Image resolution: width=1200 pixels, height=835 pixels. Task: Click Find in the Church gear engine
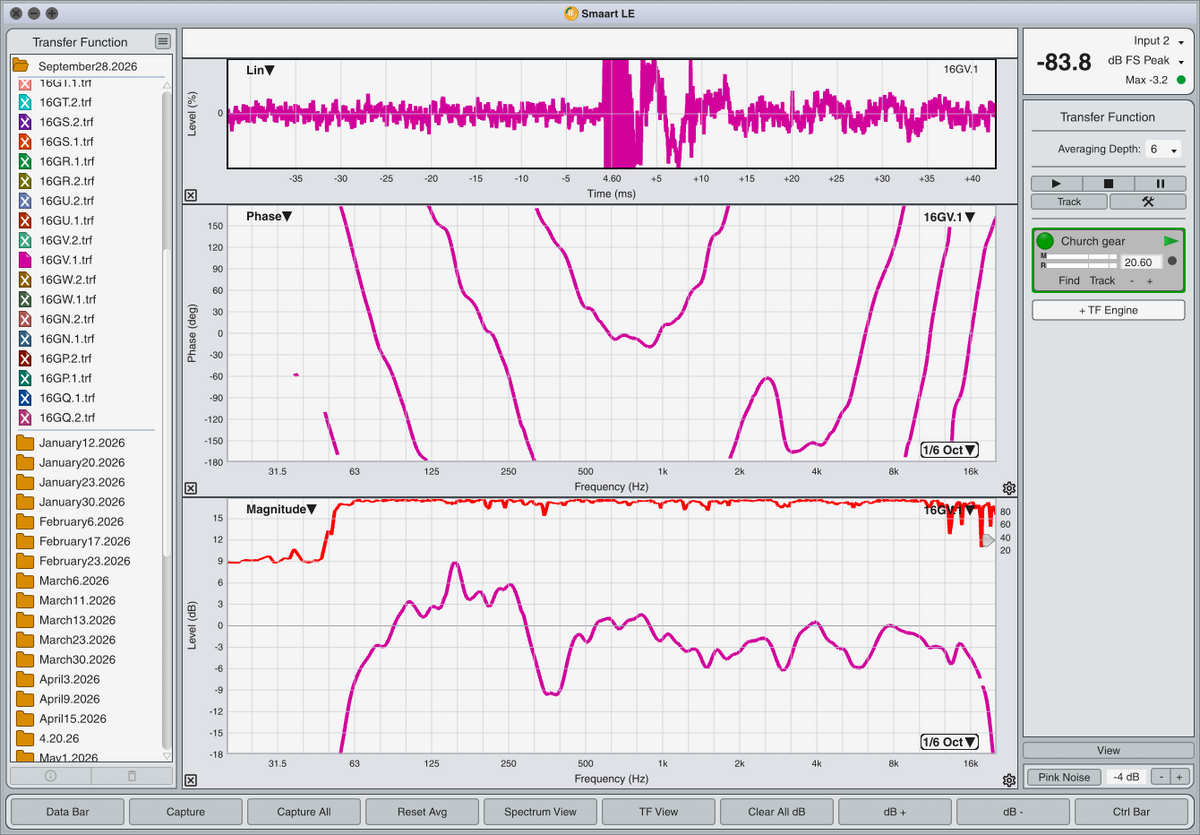pos(1069,281)
